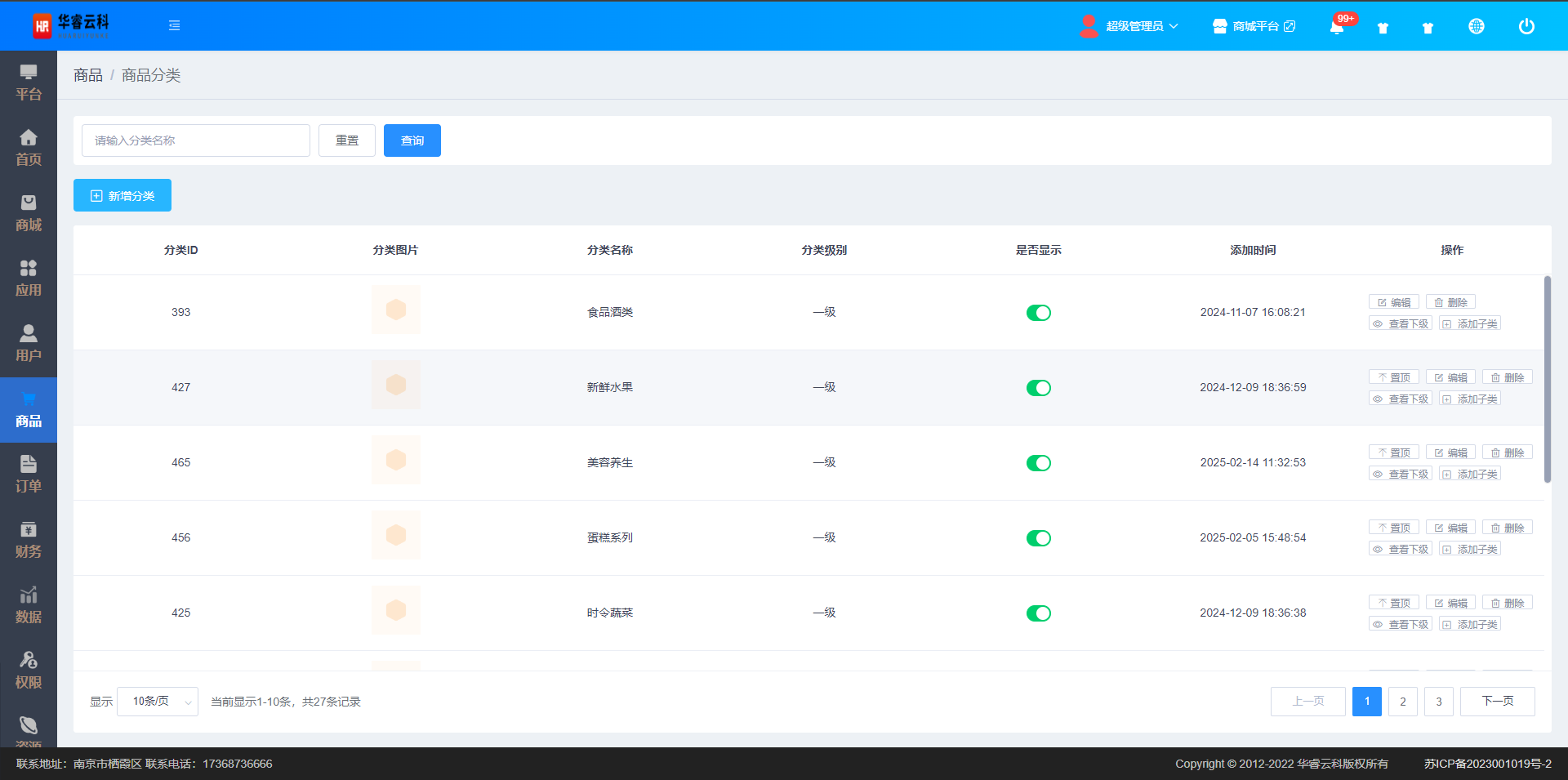Collapse sidebar with hamburger menu icon
The height and width of the screenshot is (780, 1568).
[174, 26]
